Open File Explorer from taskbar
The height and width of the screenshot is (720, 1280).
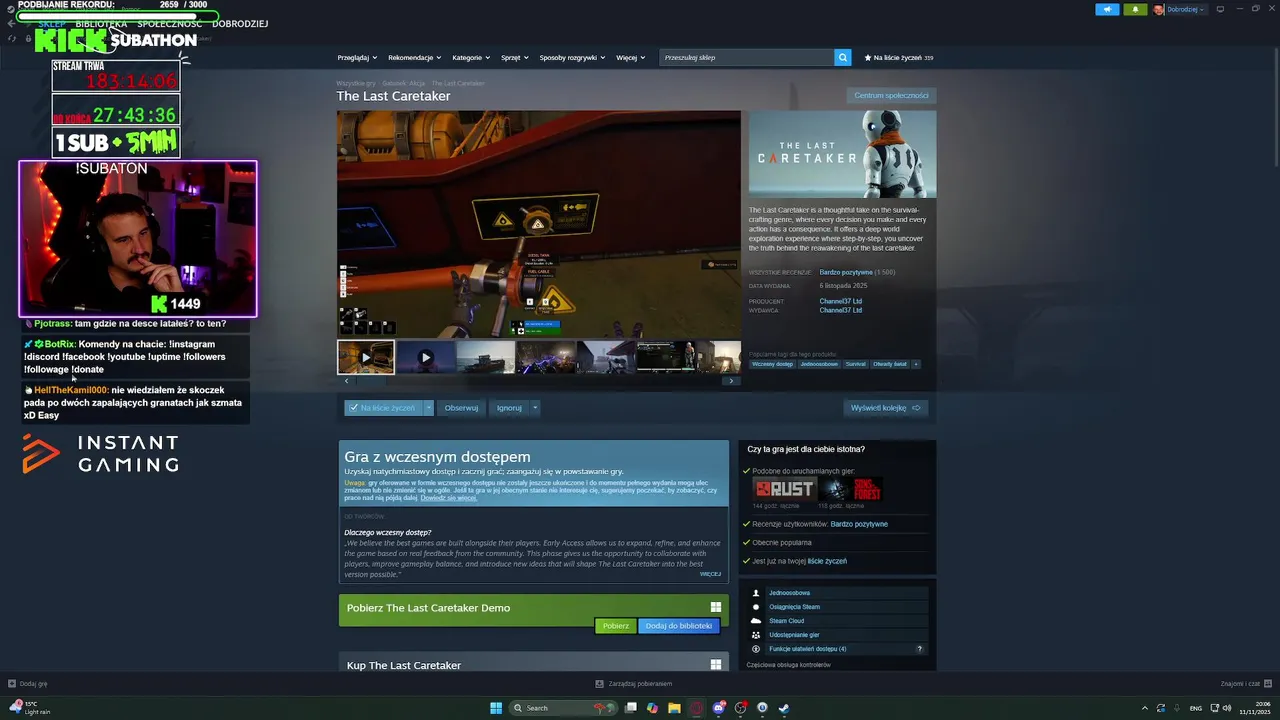pos(674,708)
